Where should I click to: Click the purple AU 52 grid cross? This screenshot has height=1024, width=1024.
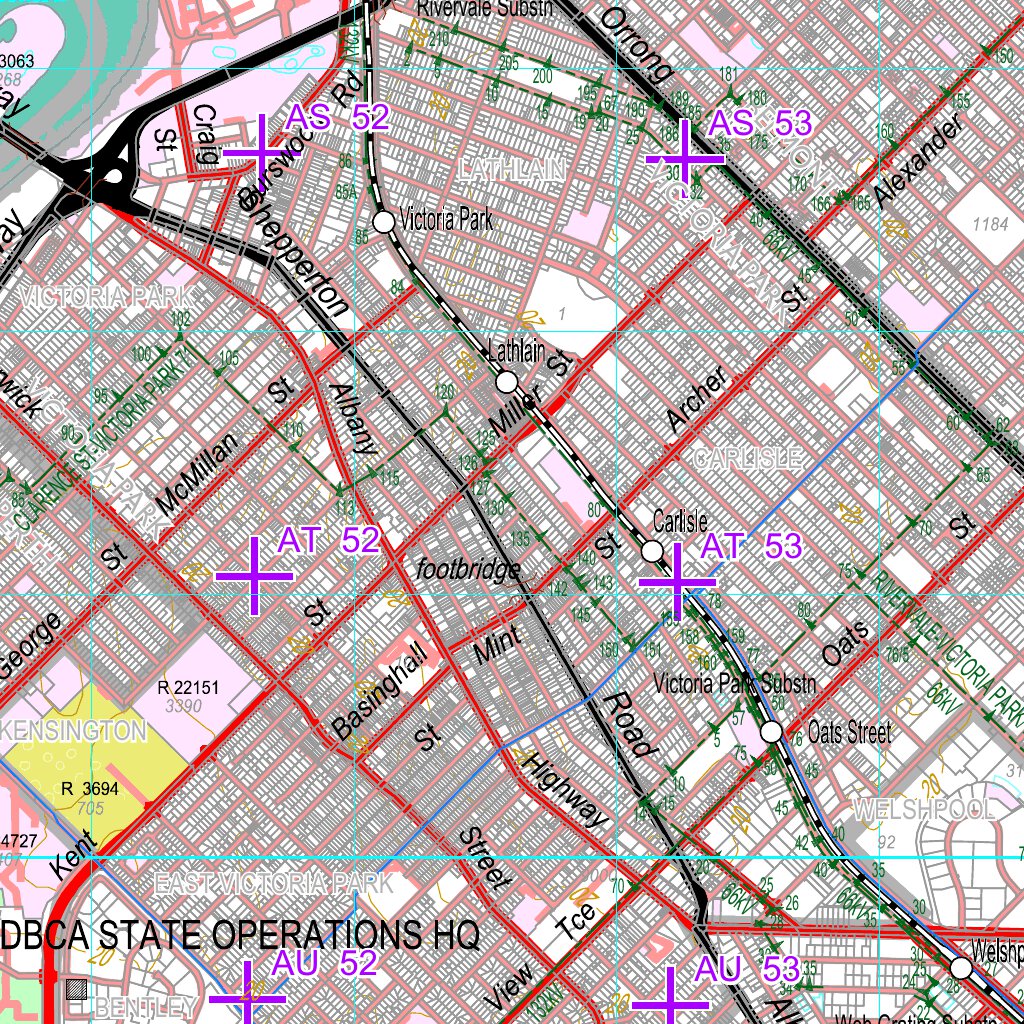(248, 997)
